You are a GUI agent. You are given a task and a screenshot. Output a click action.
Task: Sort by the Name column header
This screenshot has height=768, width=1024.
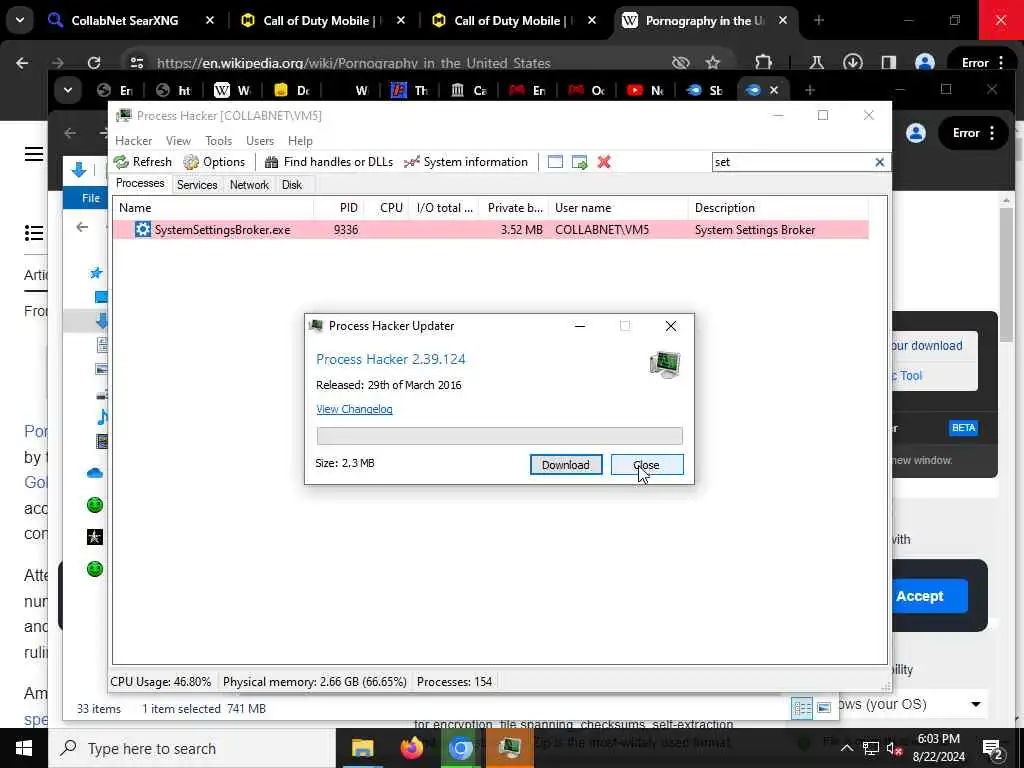pos(213,208)
